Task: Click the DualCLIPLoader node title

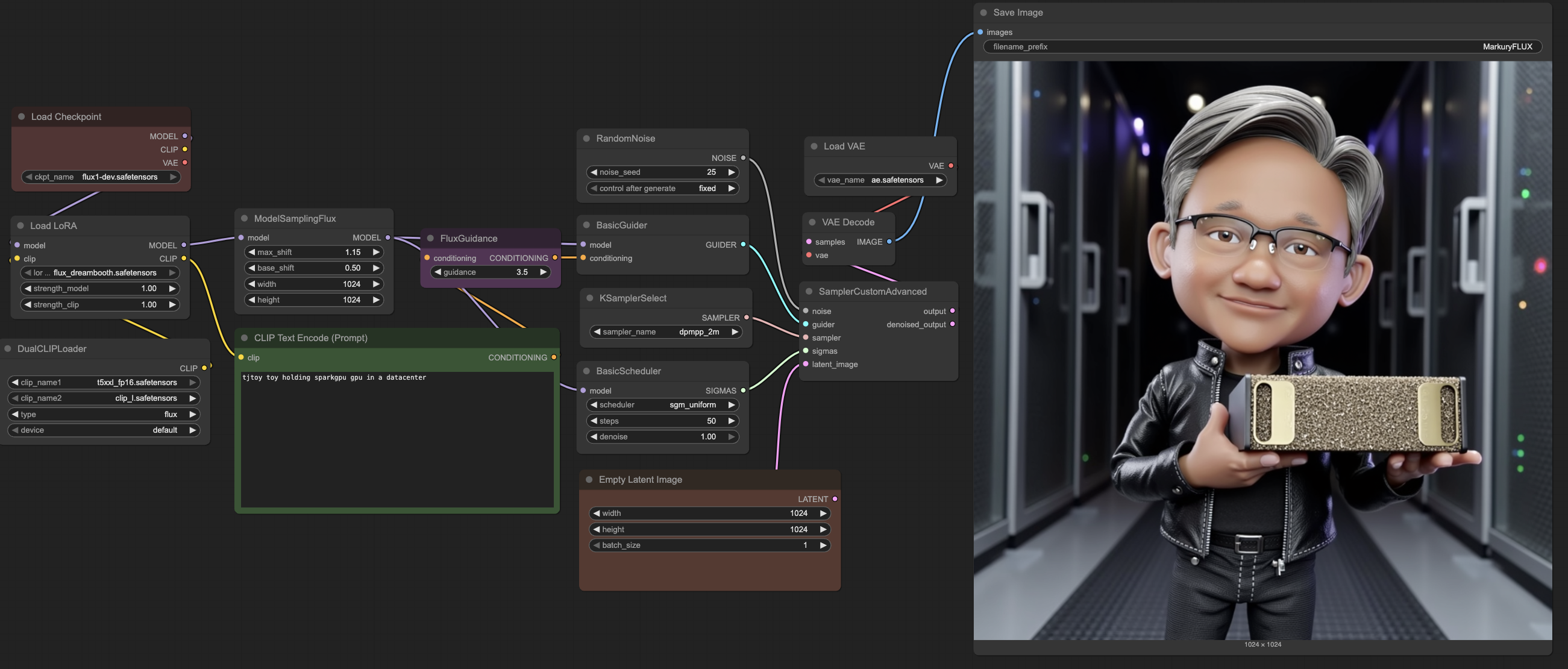Action: (x=52, y=349)
